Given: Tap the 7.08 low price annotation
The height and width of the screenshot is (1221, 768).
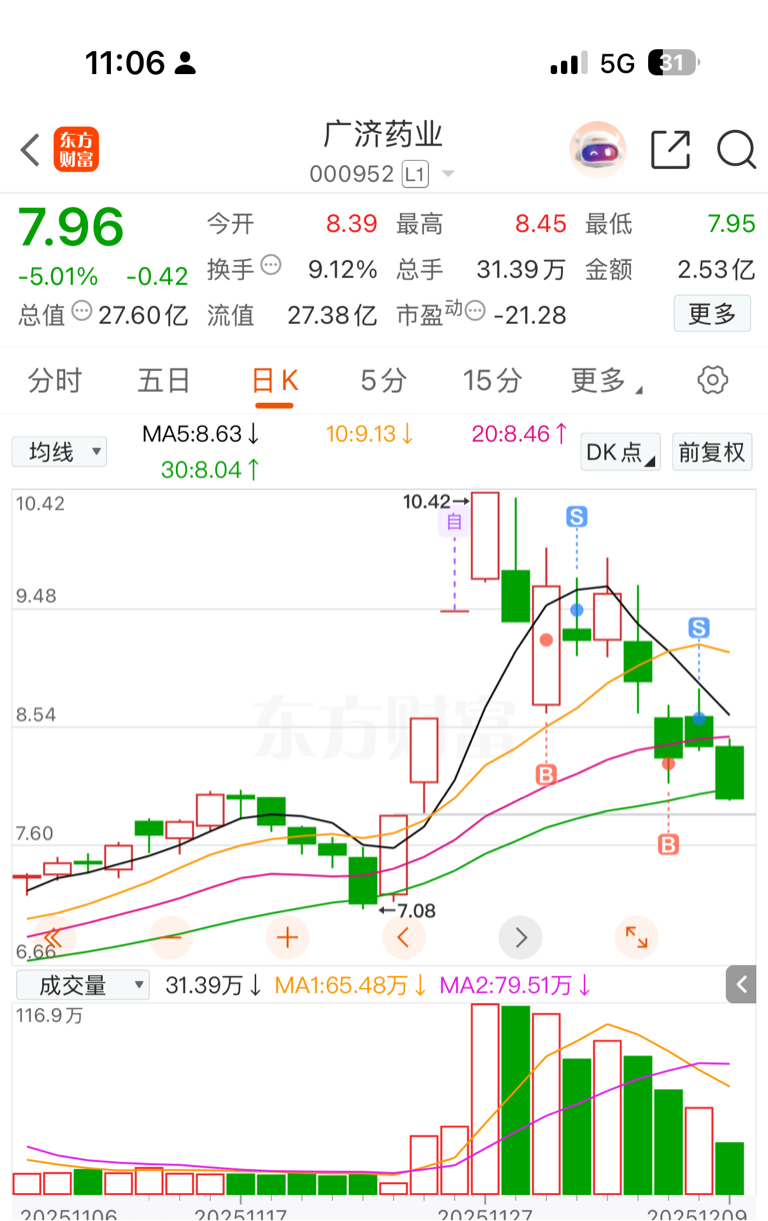Looking at the screenshot, I should pyautogui.click(x=408, y=911).
